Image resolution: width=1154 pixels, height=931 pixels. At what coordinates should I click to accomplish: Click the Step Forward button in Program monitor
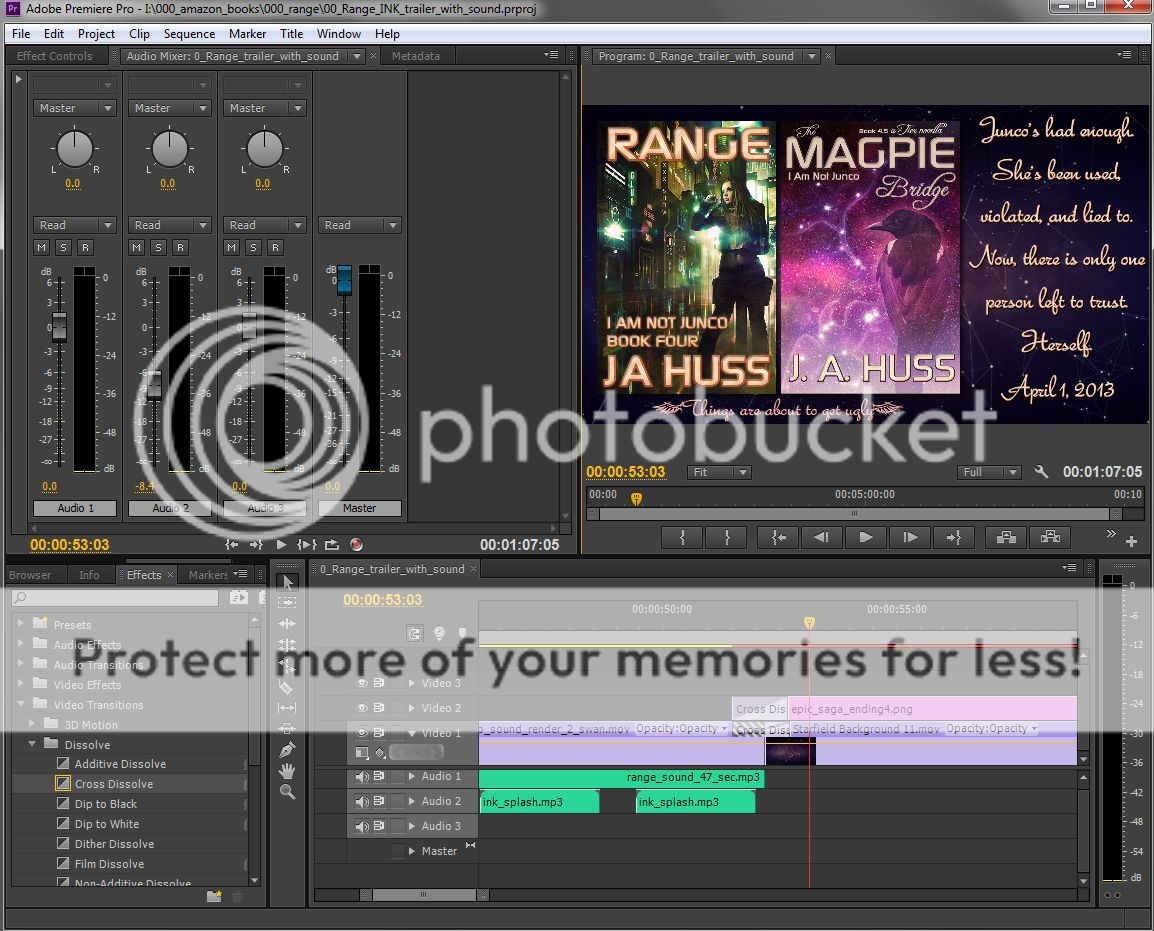[x=909, y=538]
